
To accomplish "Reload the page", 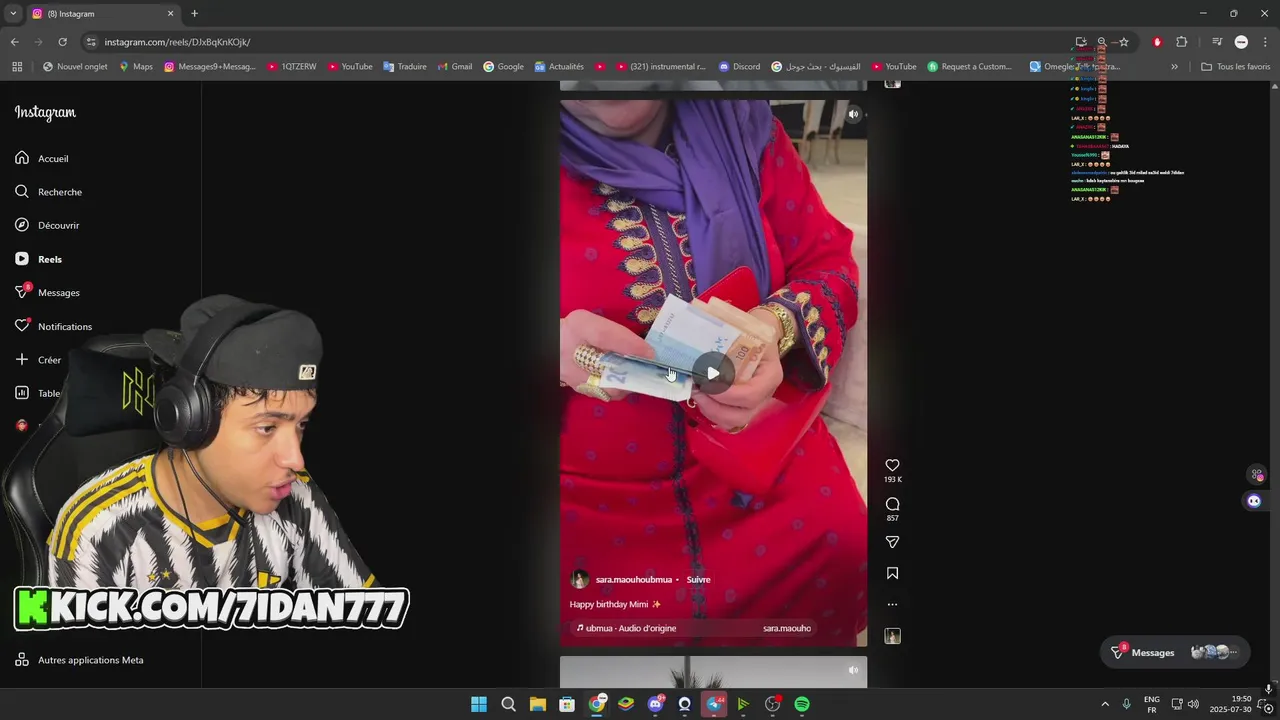I will click(x=62, y=42).
